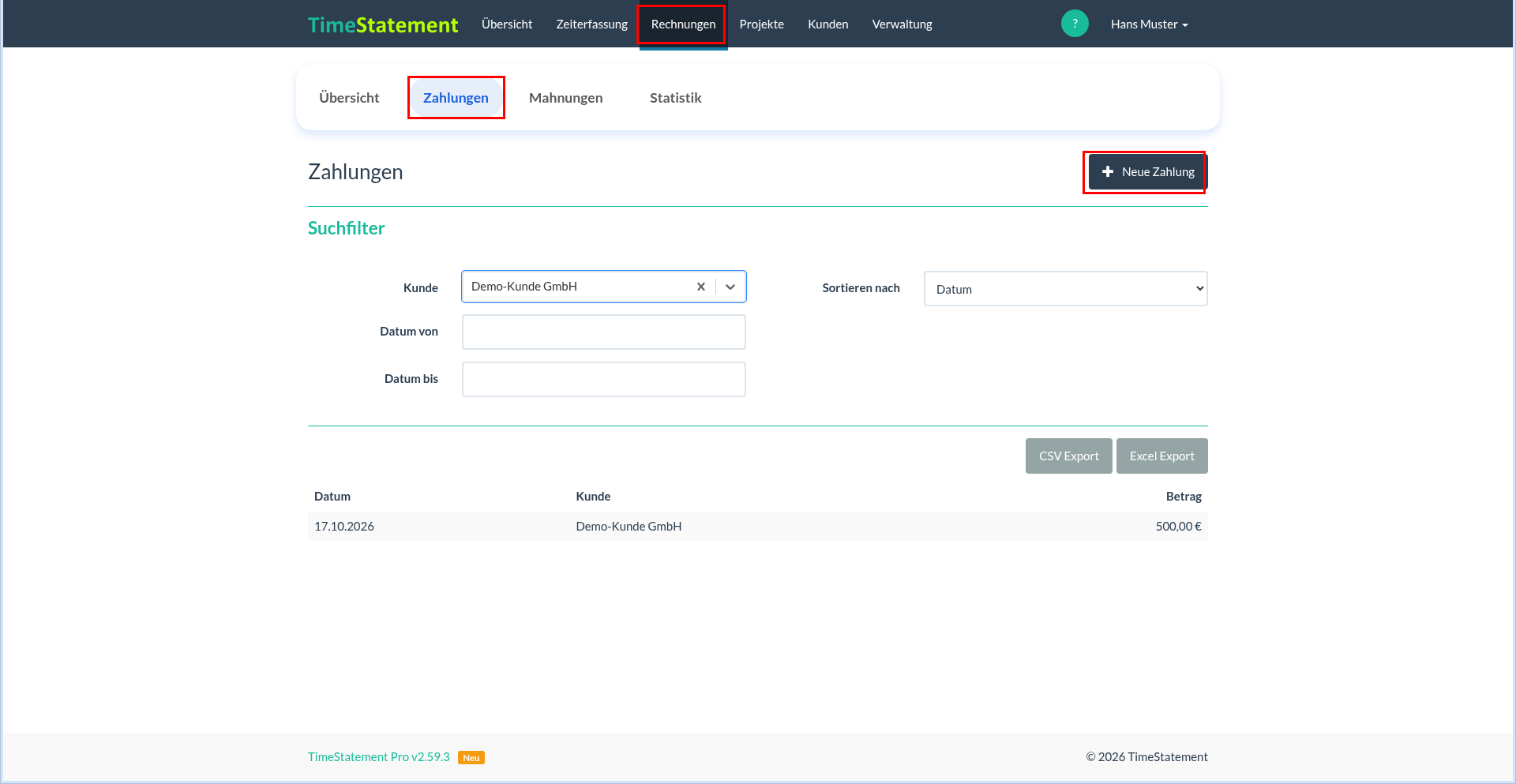Click the Kunde column header

(593, 497)
